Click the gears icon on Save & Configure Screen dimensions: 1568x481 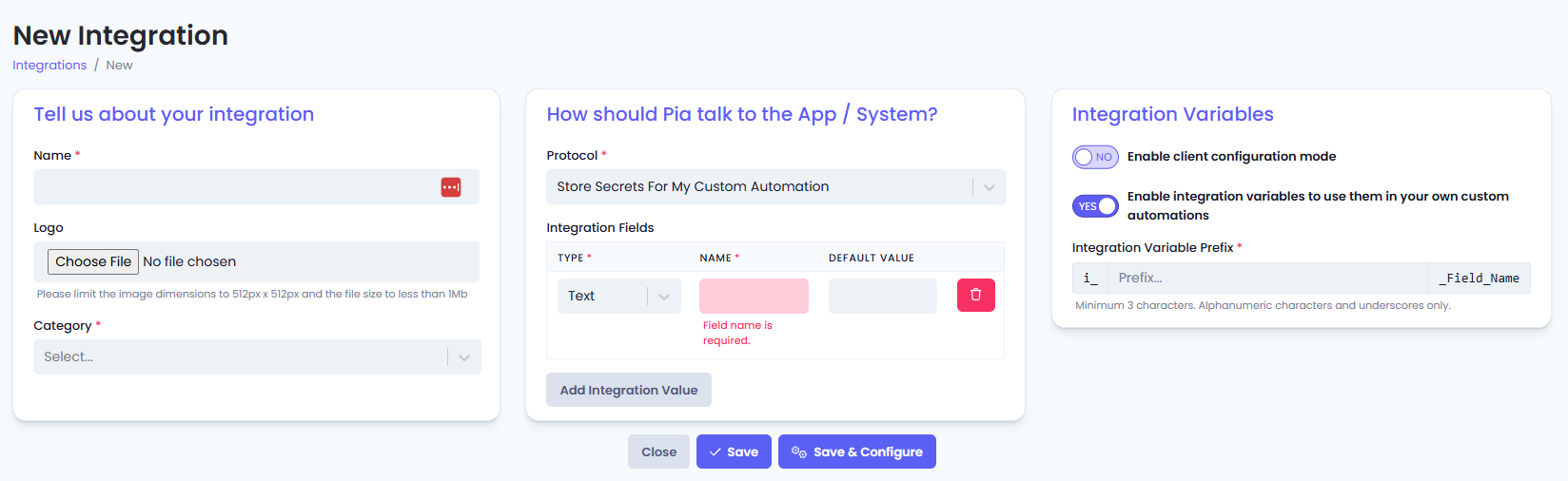click(x=799, y=452)
